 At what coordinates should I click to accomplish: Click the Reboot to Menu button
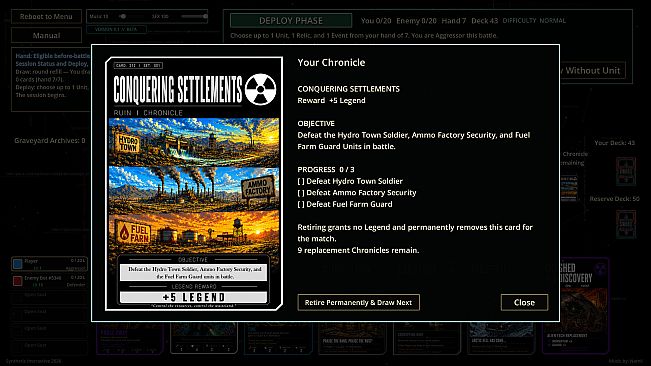click(x=46, y=17)
